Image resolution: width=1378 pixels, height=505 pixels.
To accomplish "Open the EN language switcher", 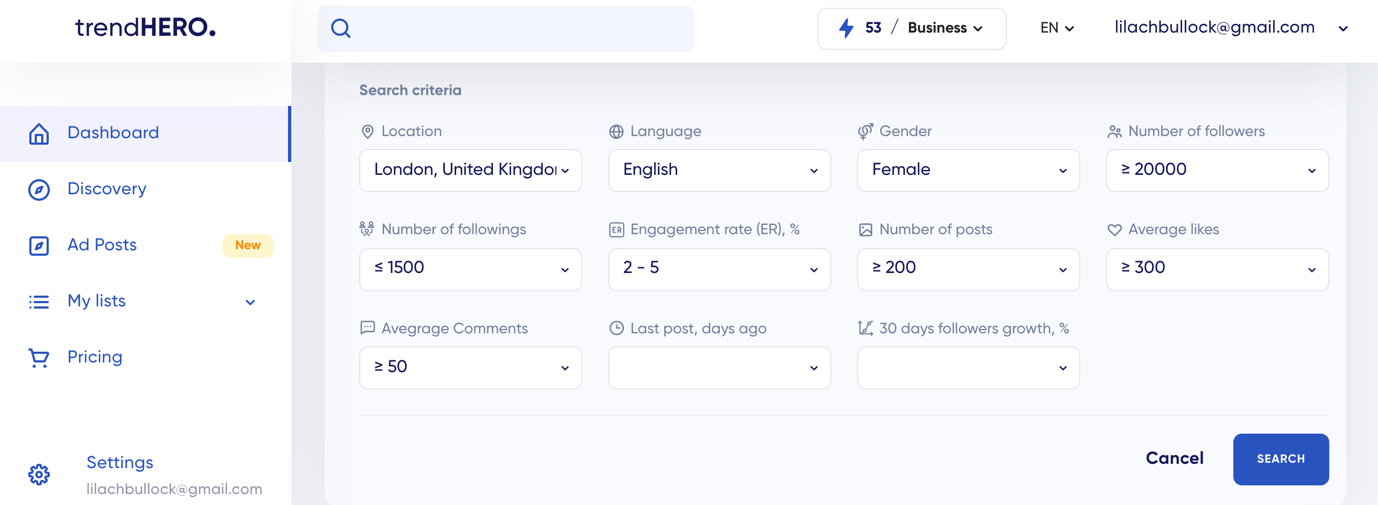I will [x=1057, y=28].
